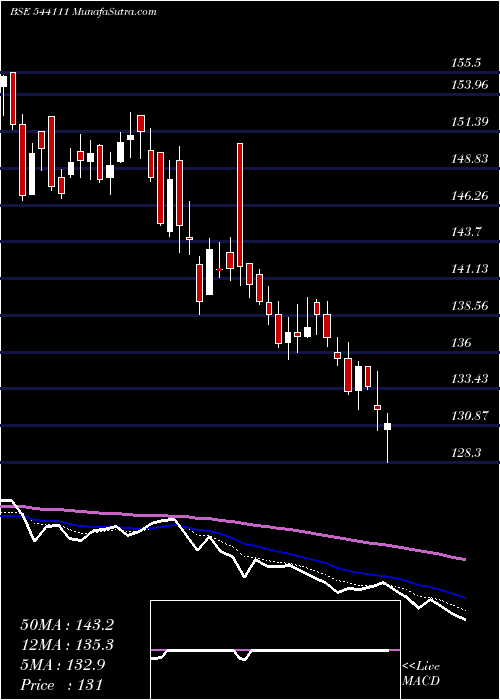Viewport: 500px width, 700px height.
Task: Click the <<Live MACD label
Action: point(421,674)
